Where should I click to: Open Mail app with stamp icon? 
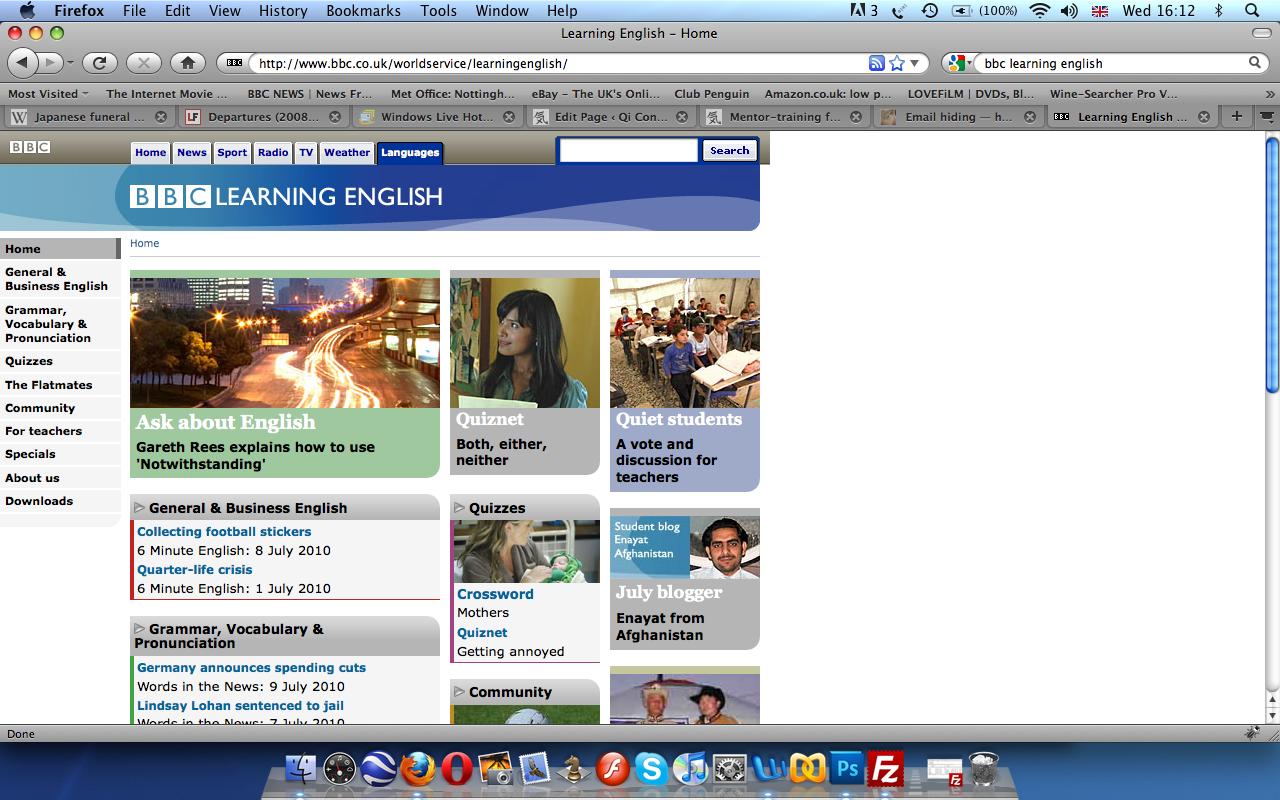[x=535, y=768]
